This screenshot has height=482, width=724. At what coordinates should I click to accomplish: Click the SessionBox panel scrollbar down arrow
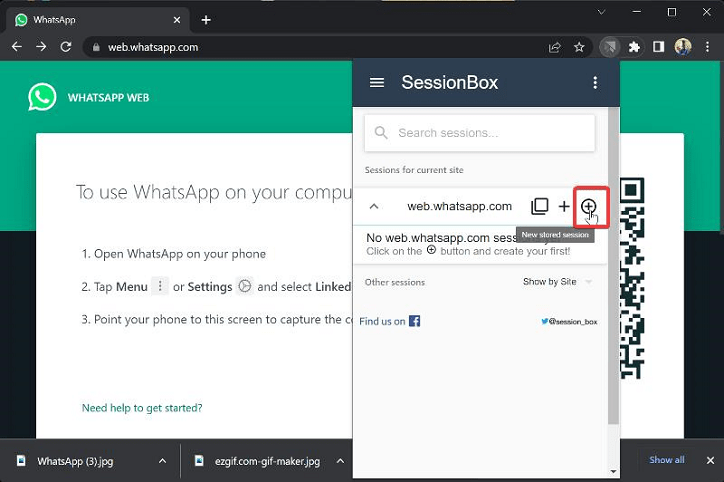point(613,471)
